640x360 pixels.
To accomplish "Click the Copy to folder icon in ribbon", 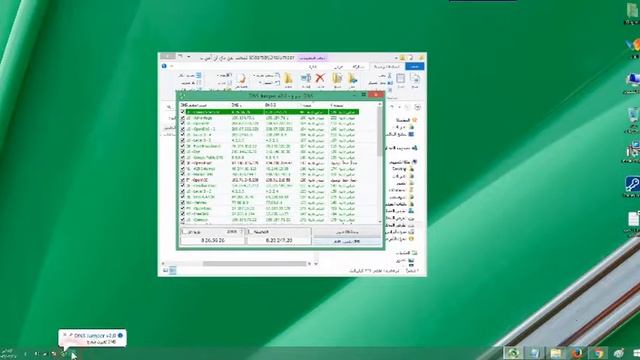I will pyautogui.click(x=337, y=78).
